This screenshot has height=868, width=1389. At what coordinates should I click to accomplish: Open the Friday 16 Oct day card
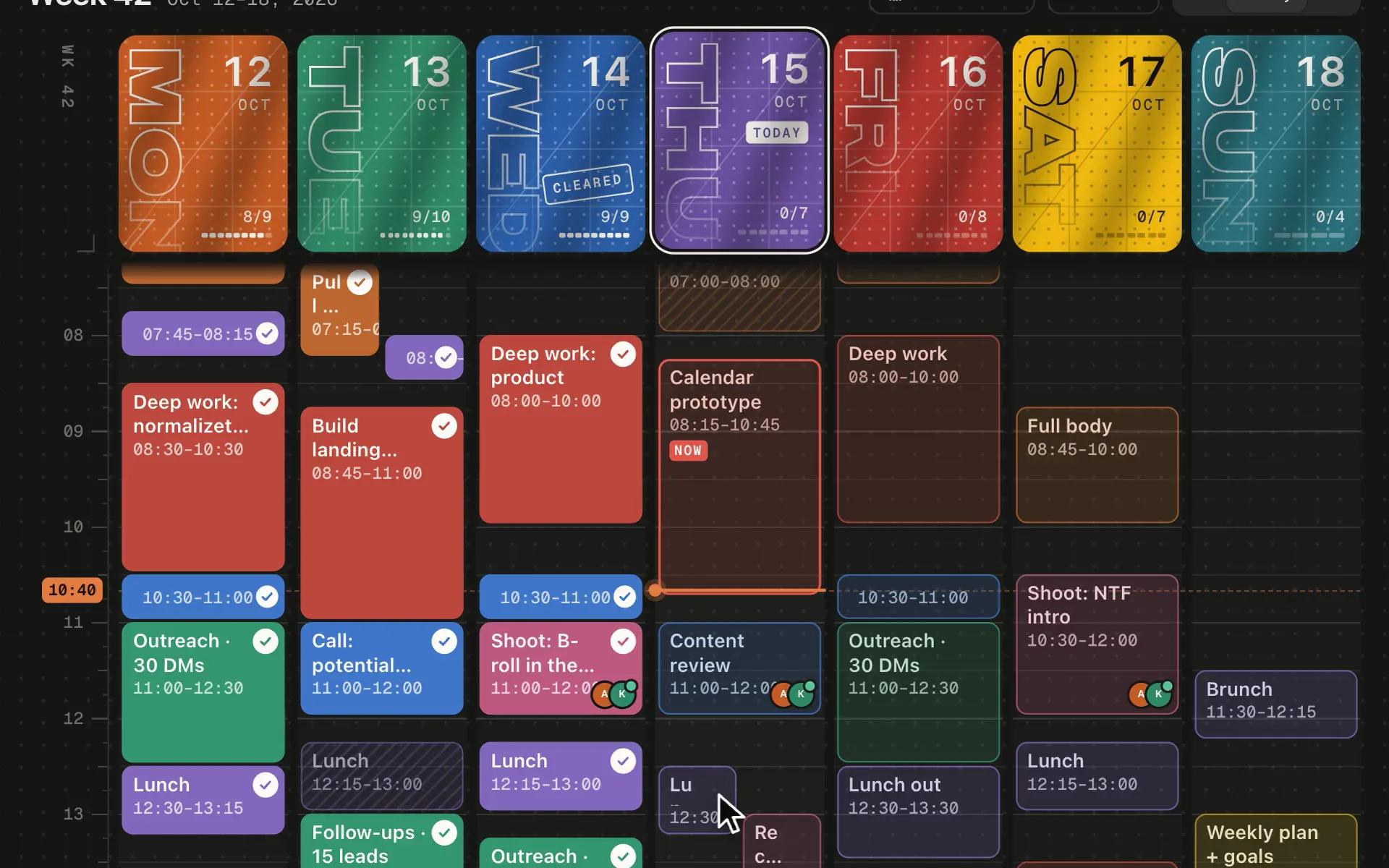918,143
